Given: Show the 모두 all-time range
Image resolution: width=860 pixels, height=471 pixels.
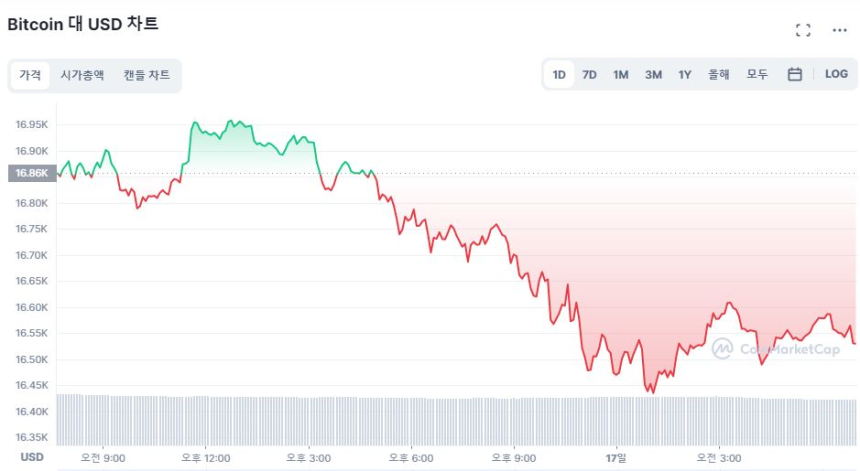Looking at the screenshot, I should [757, 74].
